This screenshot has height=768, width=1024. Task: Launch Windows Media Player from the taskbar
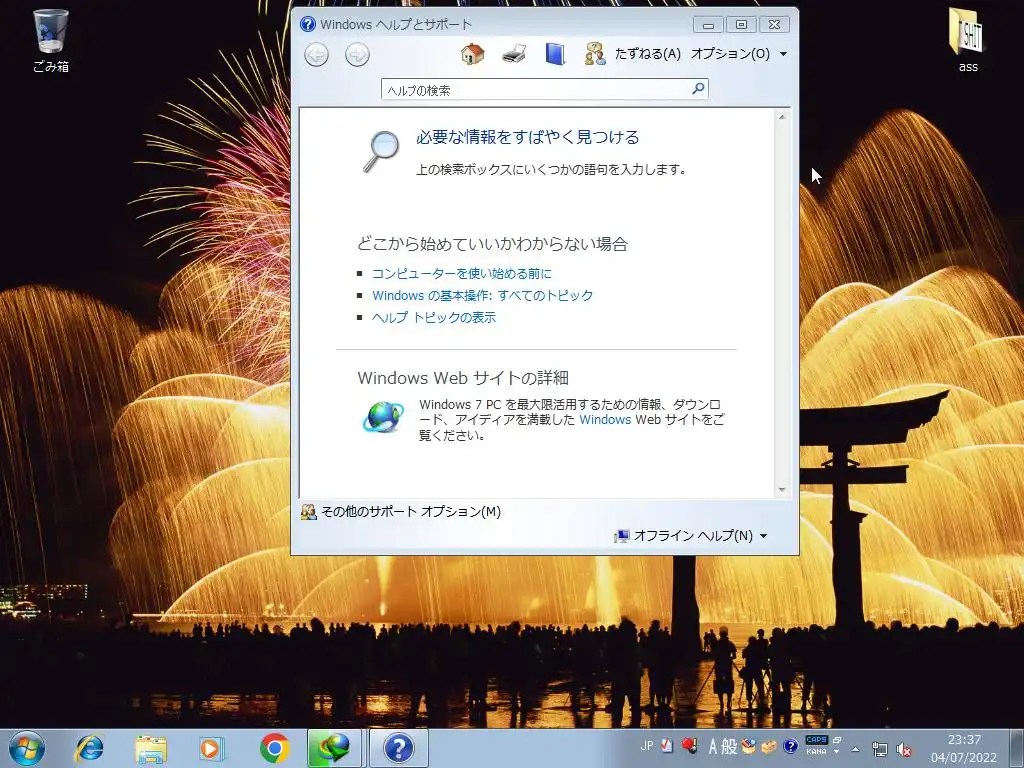click(x=212, y=748)
